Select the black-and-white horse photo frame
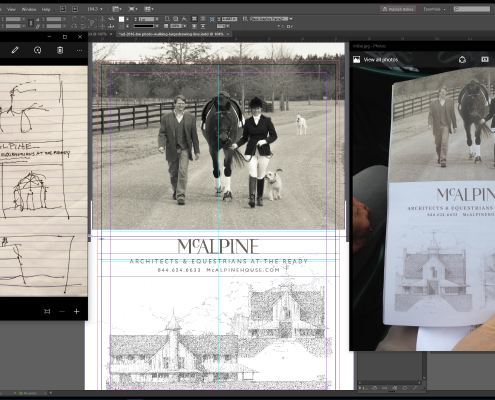Image resolution: width=495 pixels, height=400 pixels. click(x=218, y=136)
